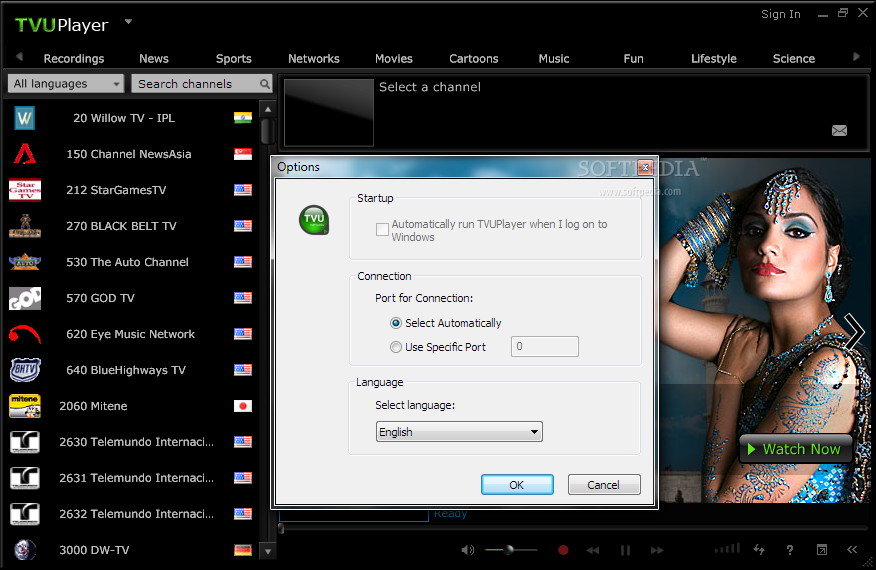876x570 pixels.
Task: Open the Networks category
Action: click(313, 59)
